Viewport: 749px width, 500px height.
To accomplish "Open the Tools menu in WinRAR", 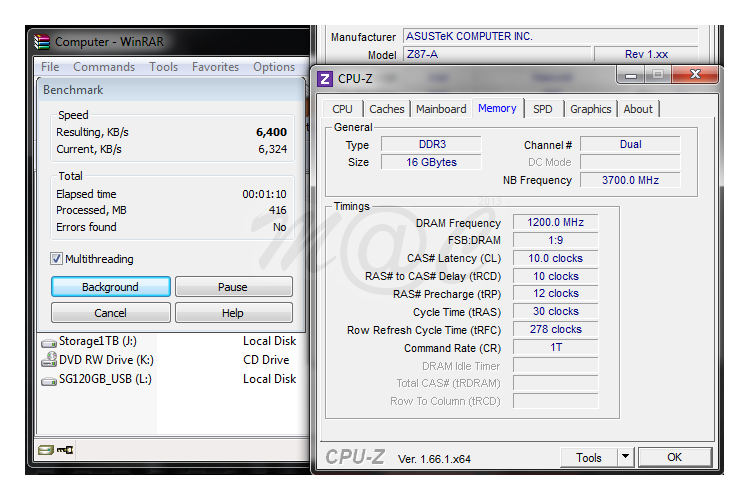I will (x=163, y=67).
